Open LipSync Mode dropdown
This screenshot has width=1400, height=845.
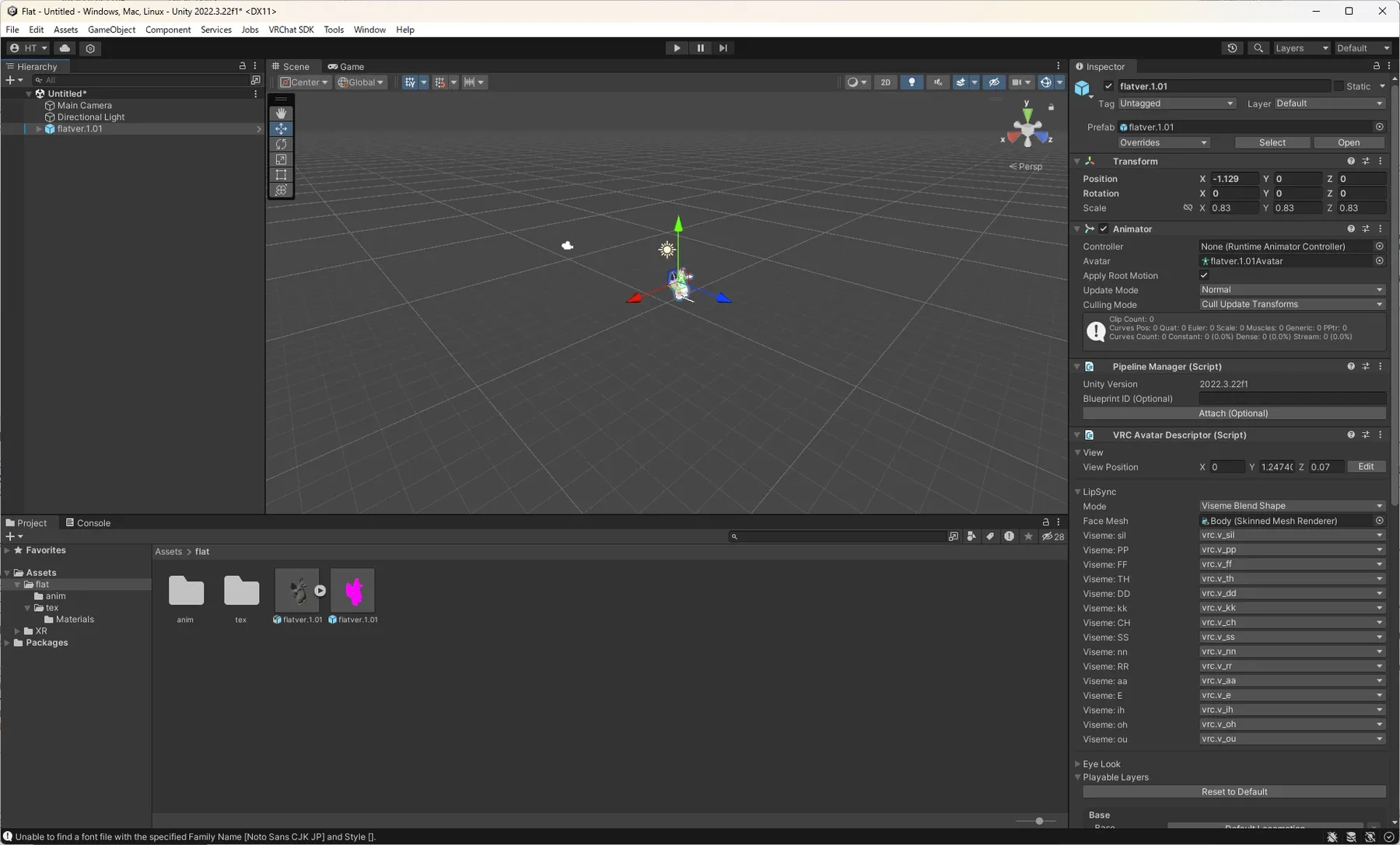pyautogui.click(x=1292, y=506)
